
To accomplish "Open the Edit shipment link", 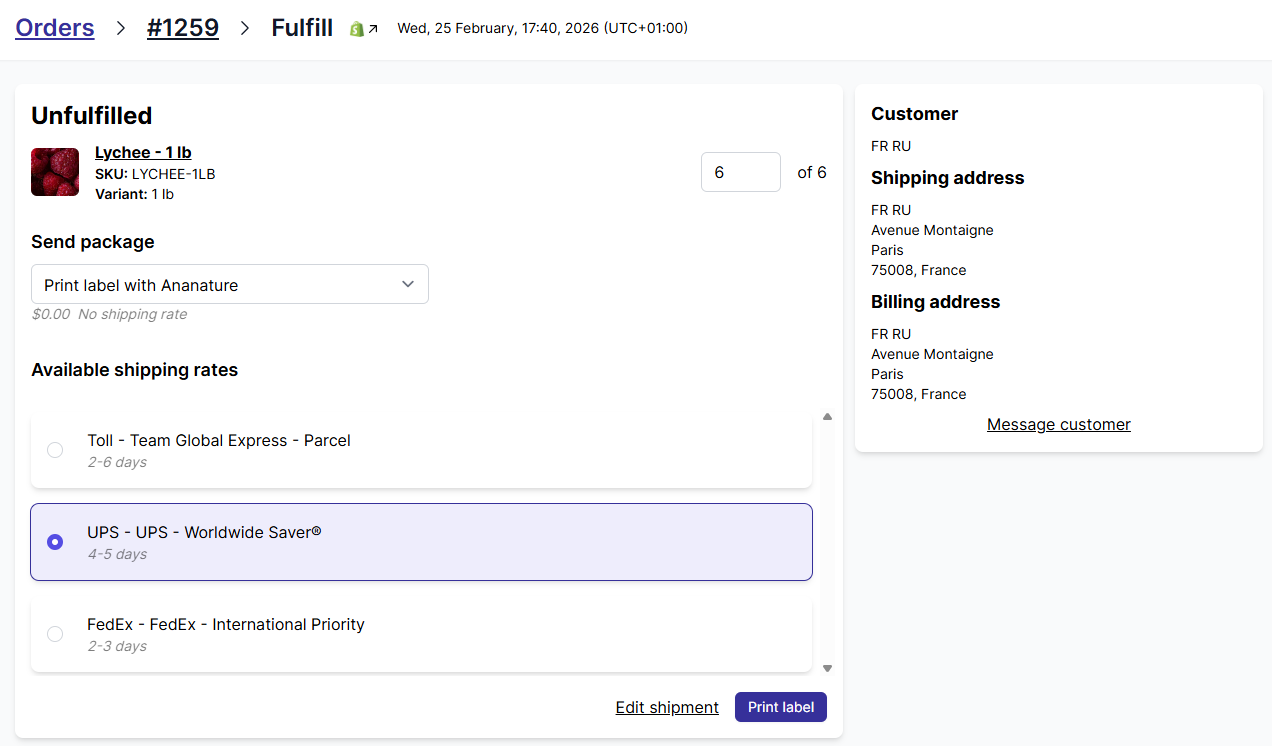I will pyautogui.click(x=667, y=707).
